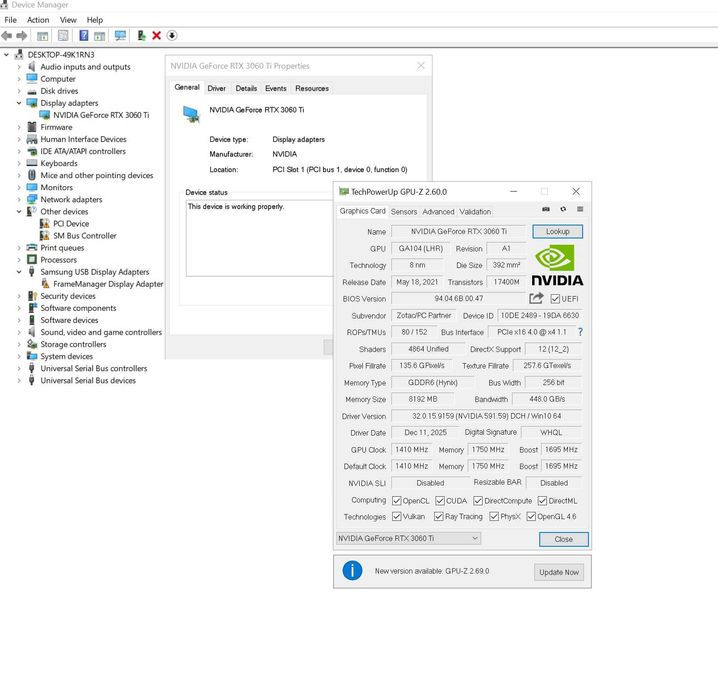The width and height of the screenshot is (718, 699).
Task: Toggle the OpenCL checkbox
Action: (397, 501)
